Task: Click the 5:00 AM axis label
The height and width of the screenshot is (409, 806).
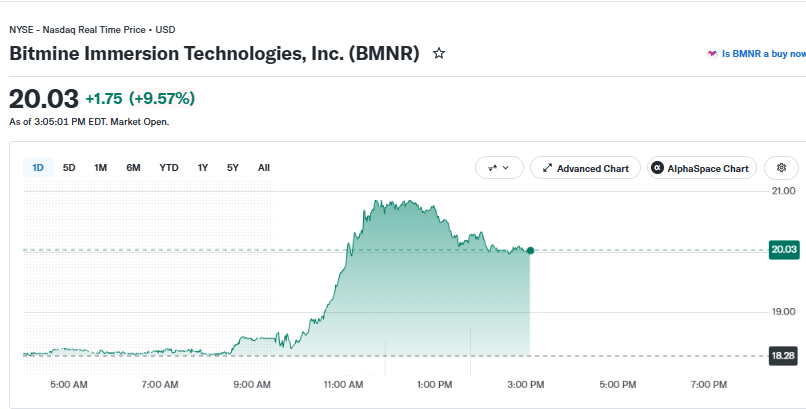Action: [x=69, y=384]
